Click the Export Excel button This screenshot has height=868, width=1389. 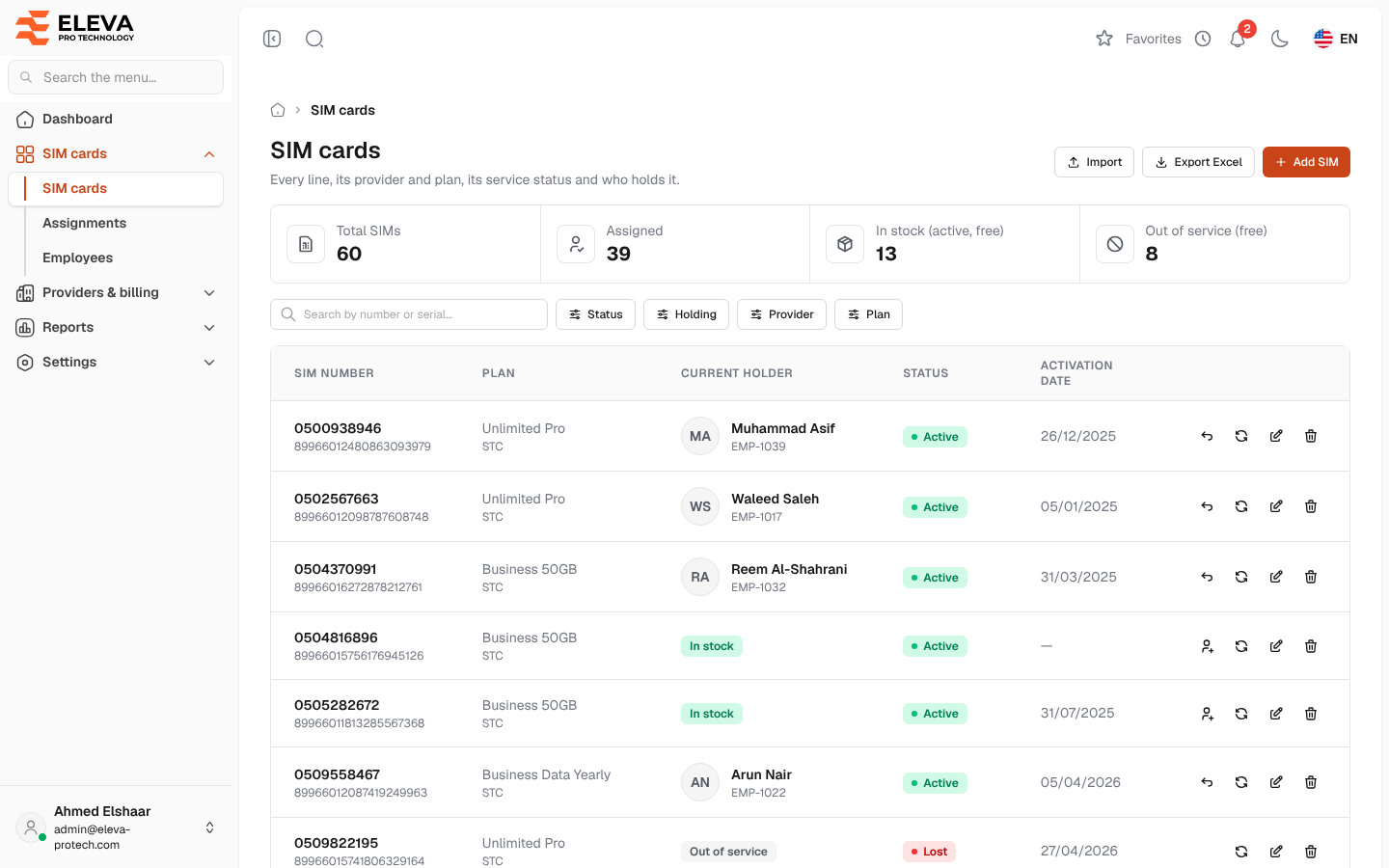point(1198,162)
